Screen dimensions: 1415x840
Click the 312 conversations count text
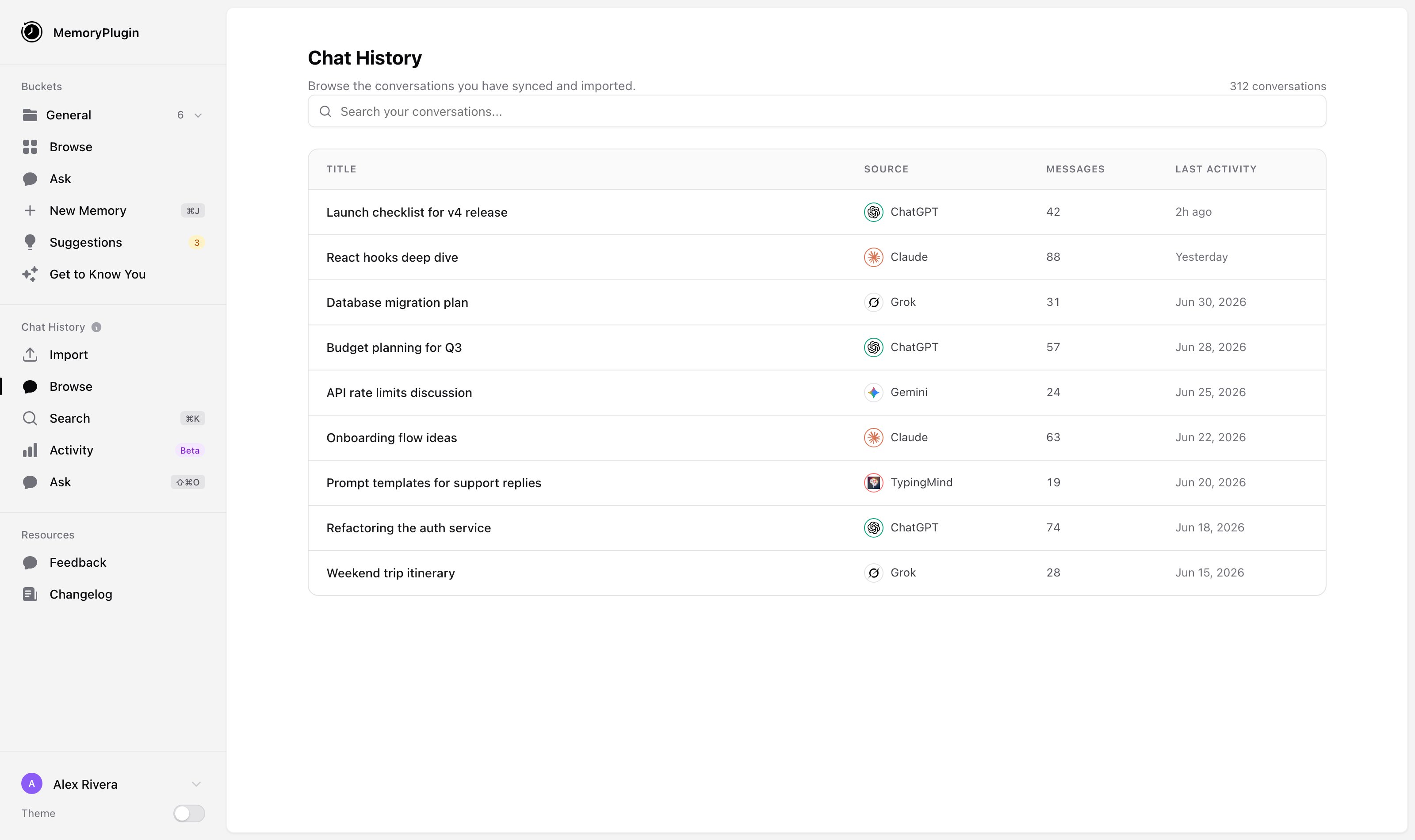[x=1277, y=86]
